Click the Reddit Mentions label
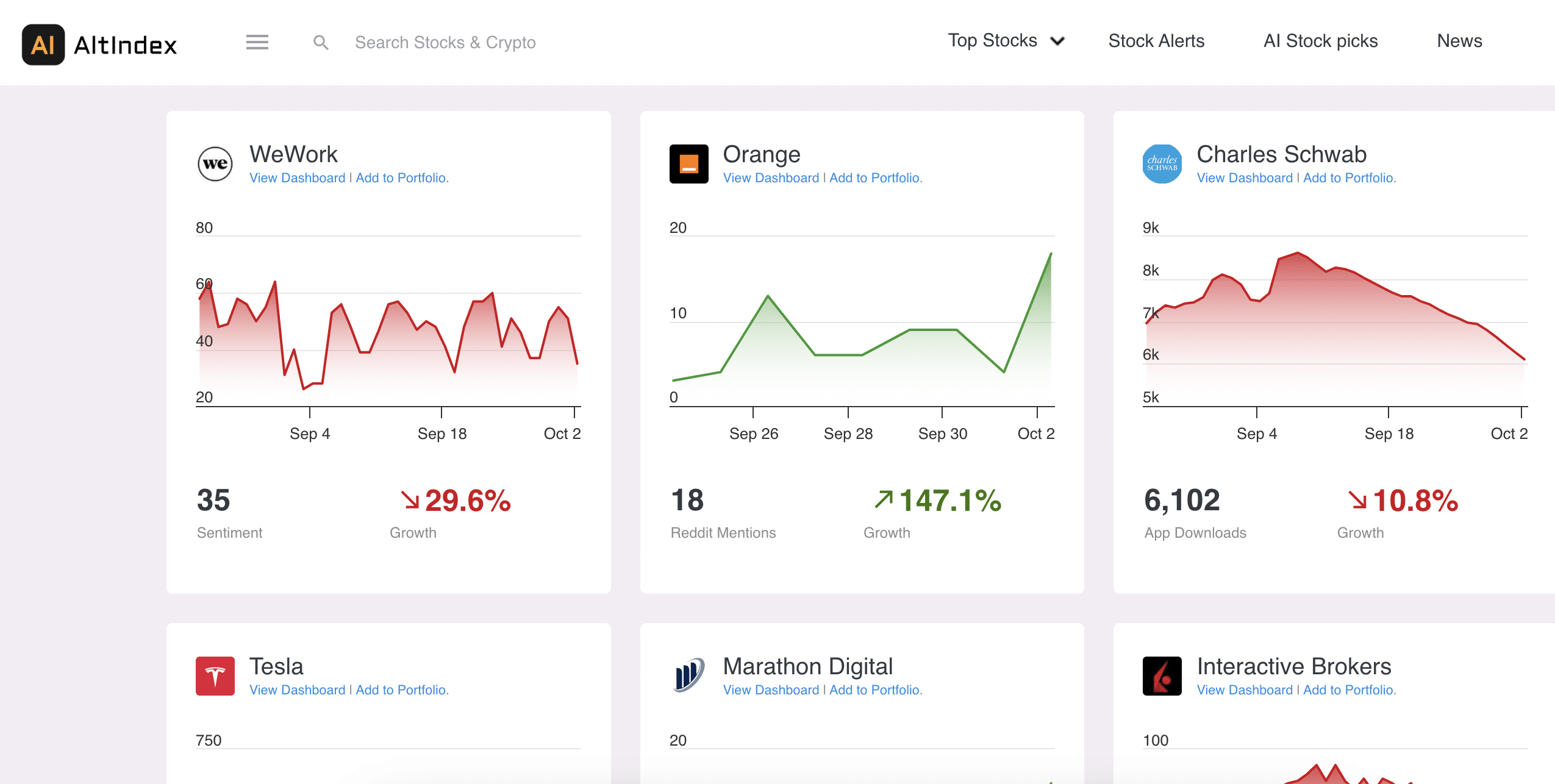1555x784 pixels. (723, 533)
